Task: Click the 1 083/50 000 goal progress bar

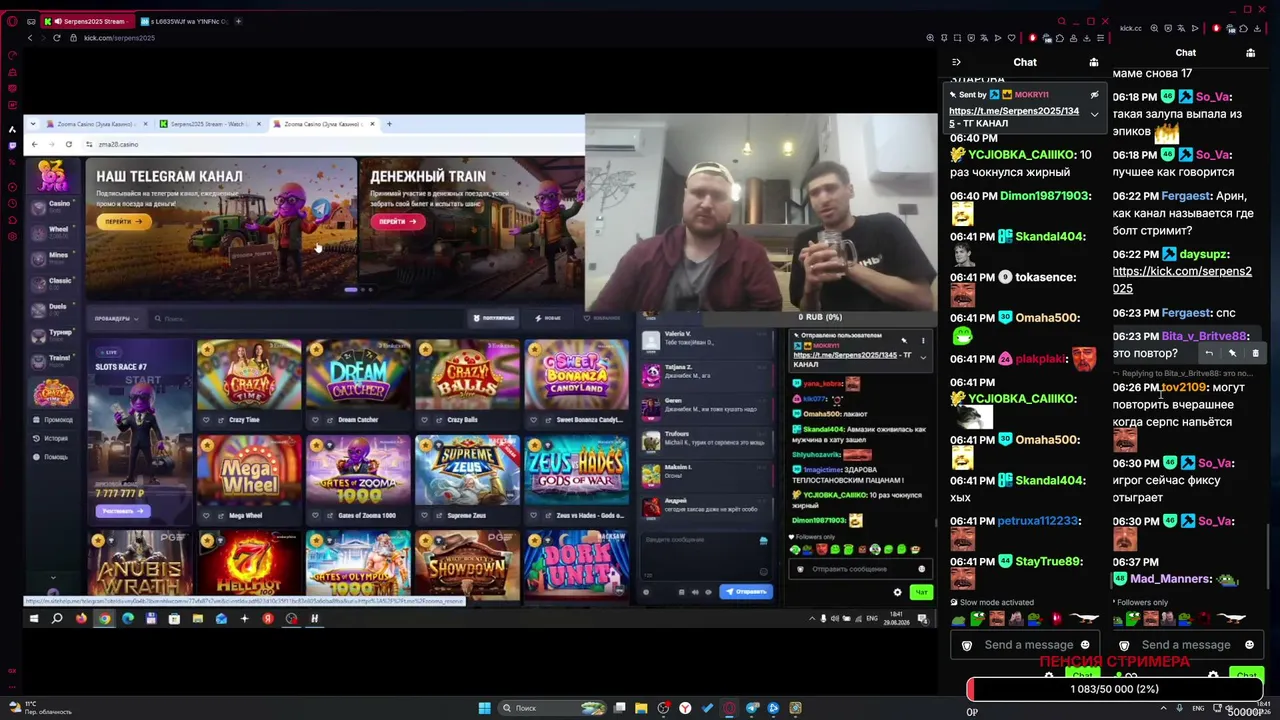Action: click(x=1114, y=690)
